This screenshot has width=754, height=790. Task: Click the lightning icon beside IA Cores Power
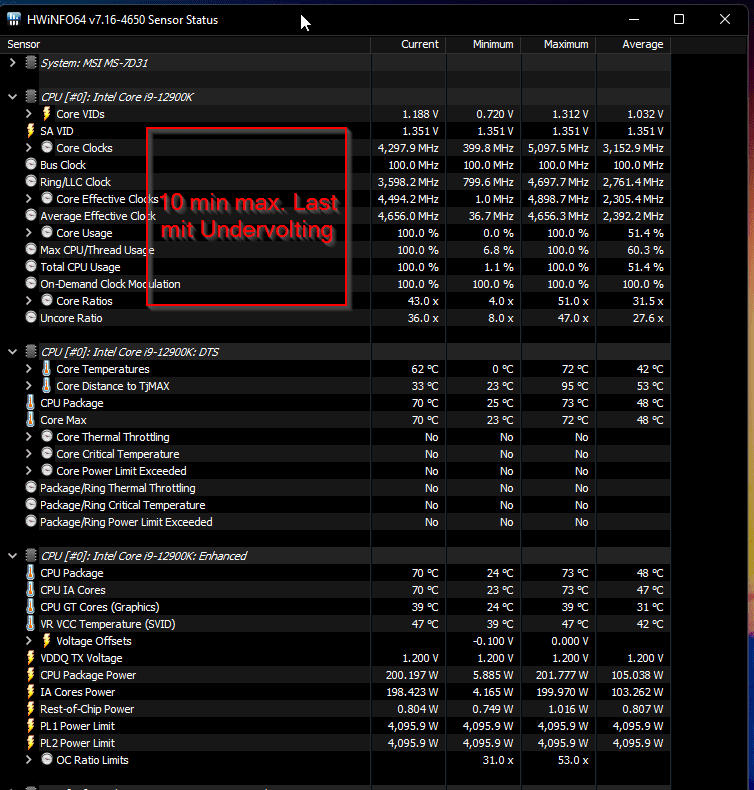point(31,692)
